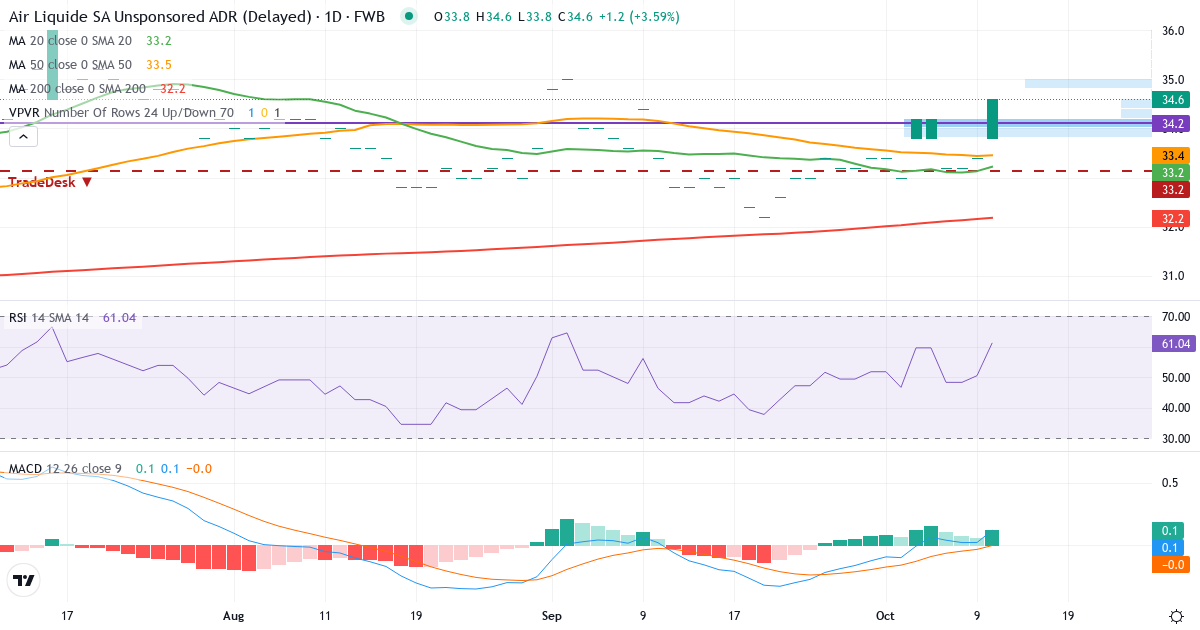The width and height of the screenshot is (1200, 630).
Task: Click the TradingView logo
Action: pos(23,580)
